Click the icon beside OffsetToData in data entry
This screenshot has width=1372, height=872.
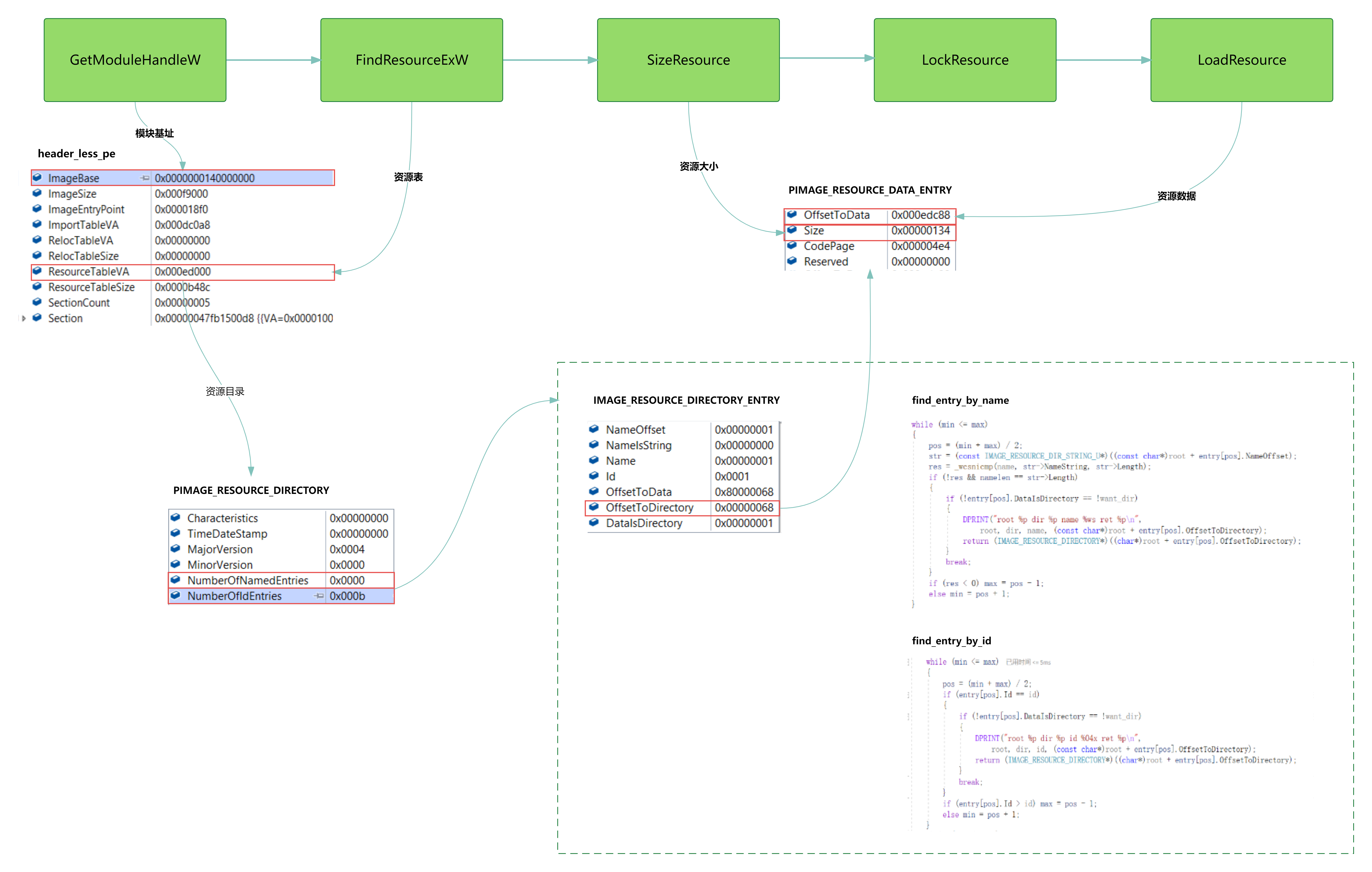point(792,215)
